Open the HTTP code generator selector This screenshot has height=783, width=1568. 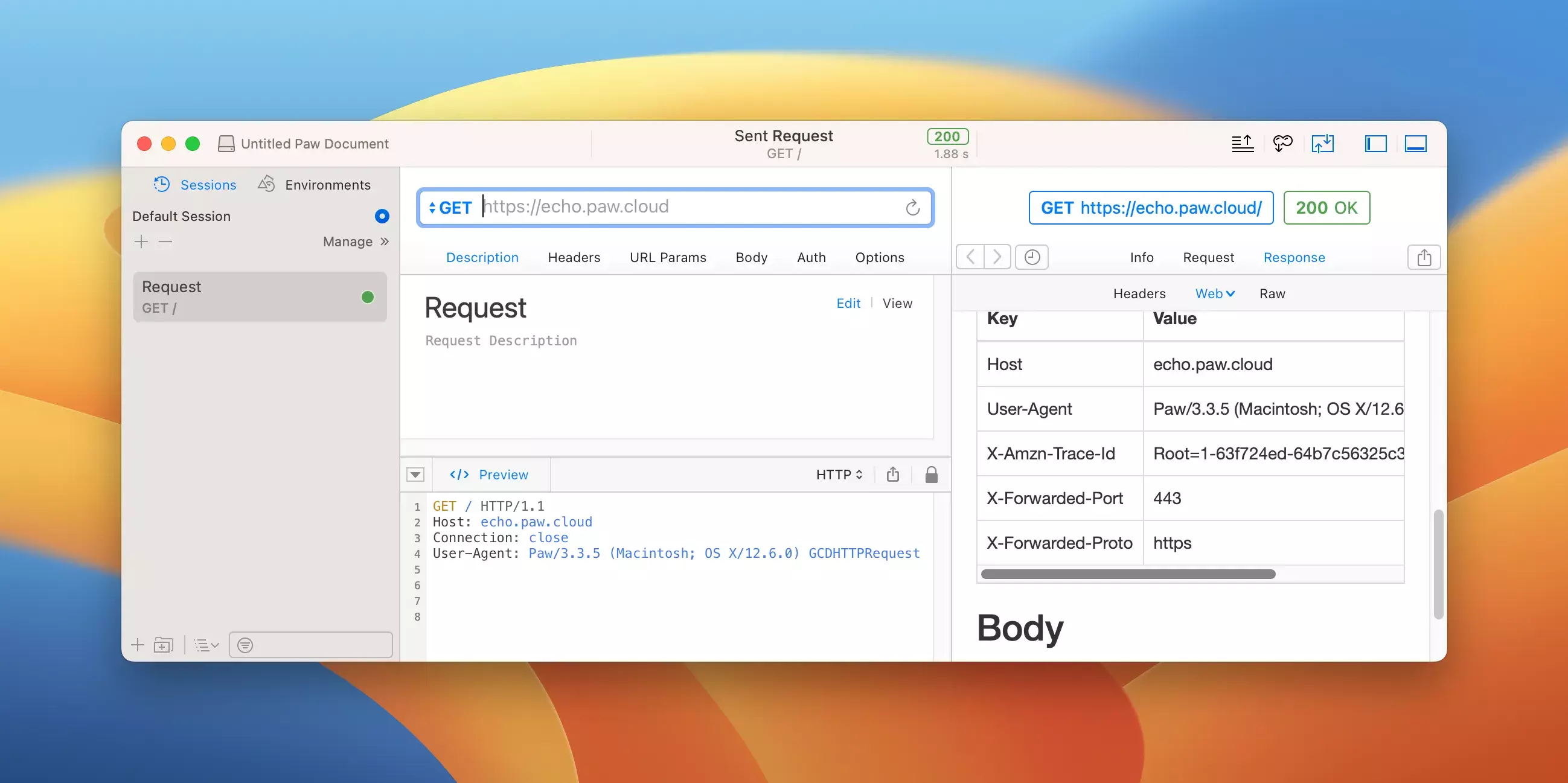click(x=839, y=475)
